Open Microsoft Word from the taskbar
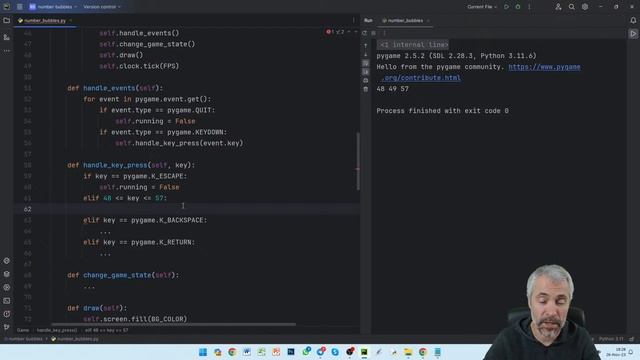The height and width of the screenshot is (360, 640). click(x=247, y=352)
